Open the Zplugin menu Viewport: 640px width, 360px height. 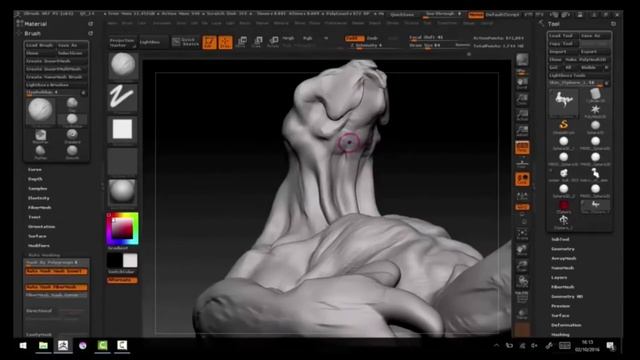pyautogui.click(x=469, y=23)
